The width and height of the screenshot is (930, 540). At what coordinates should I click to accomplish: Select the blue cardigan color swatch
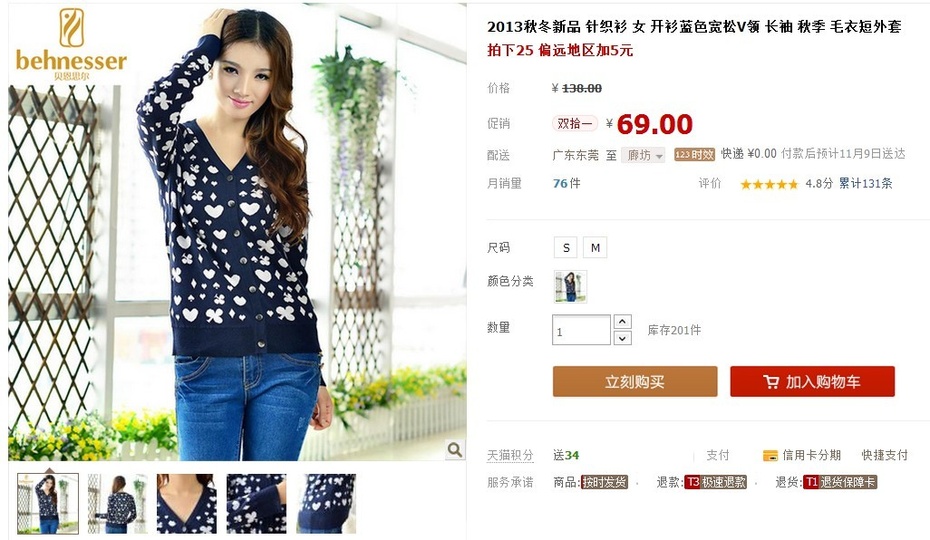(571, 287)
